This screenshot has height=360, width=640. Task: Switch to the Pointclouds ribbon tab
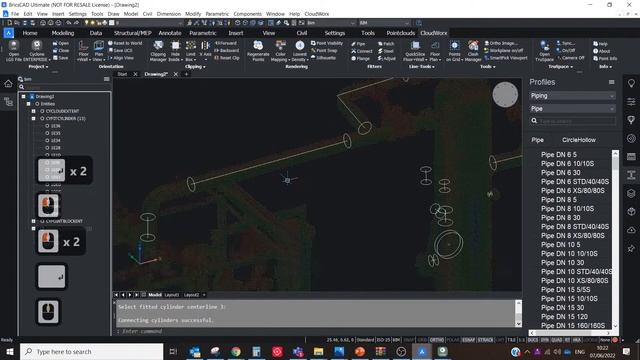[x=400, y=33]
